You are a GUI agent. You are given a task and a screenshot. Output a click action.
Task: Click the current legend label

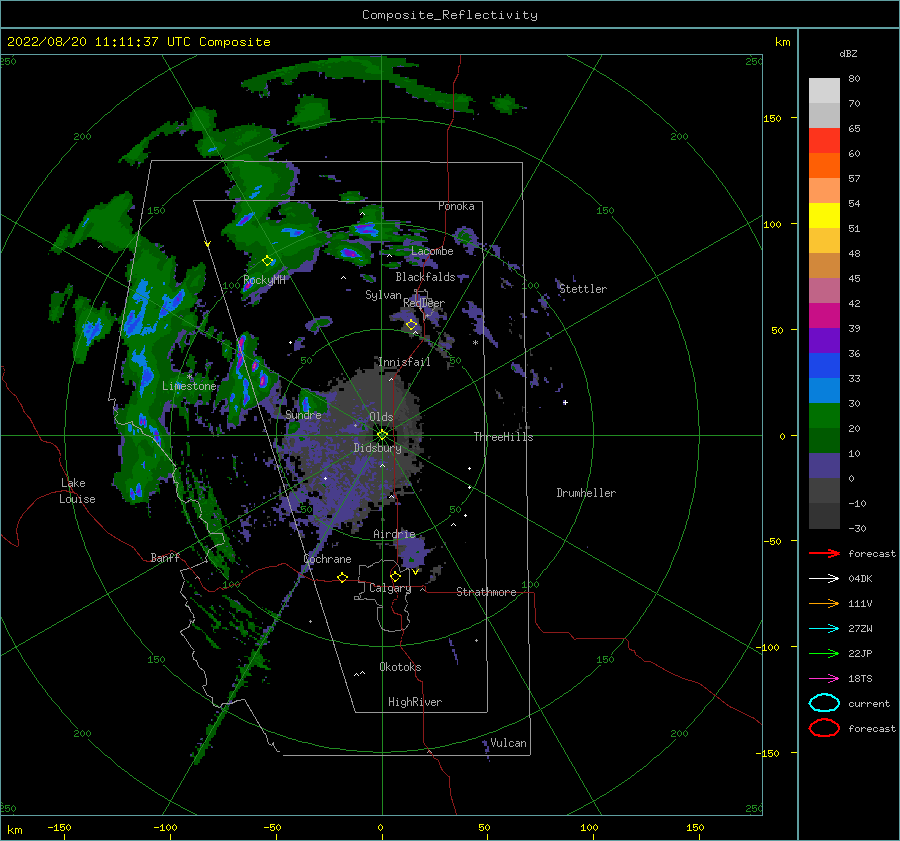coord(869,703)
